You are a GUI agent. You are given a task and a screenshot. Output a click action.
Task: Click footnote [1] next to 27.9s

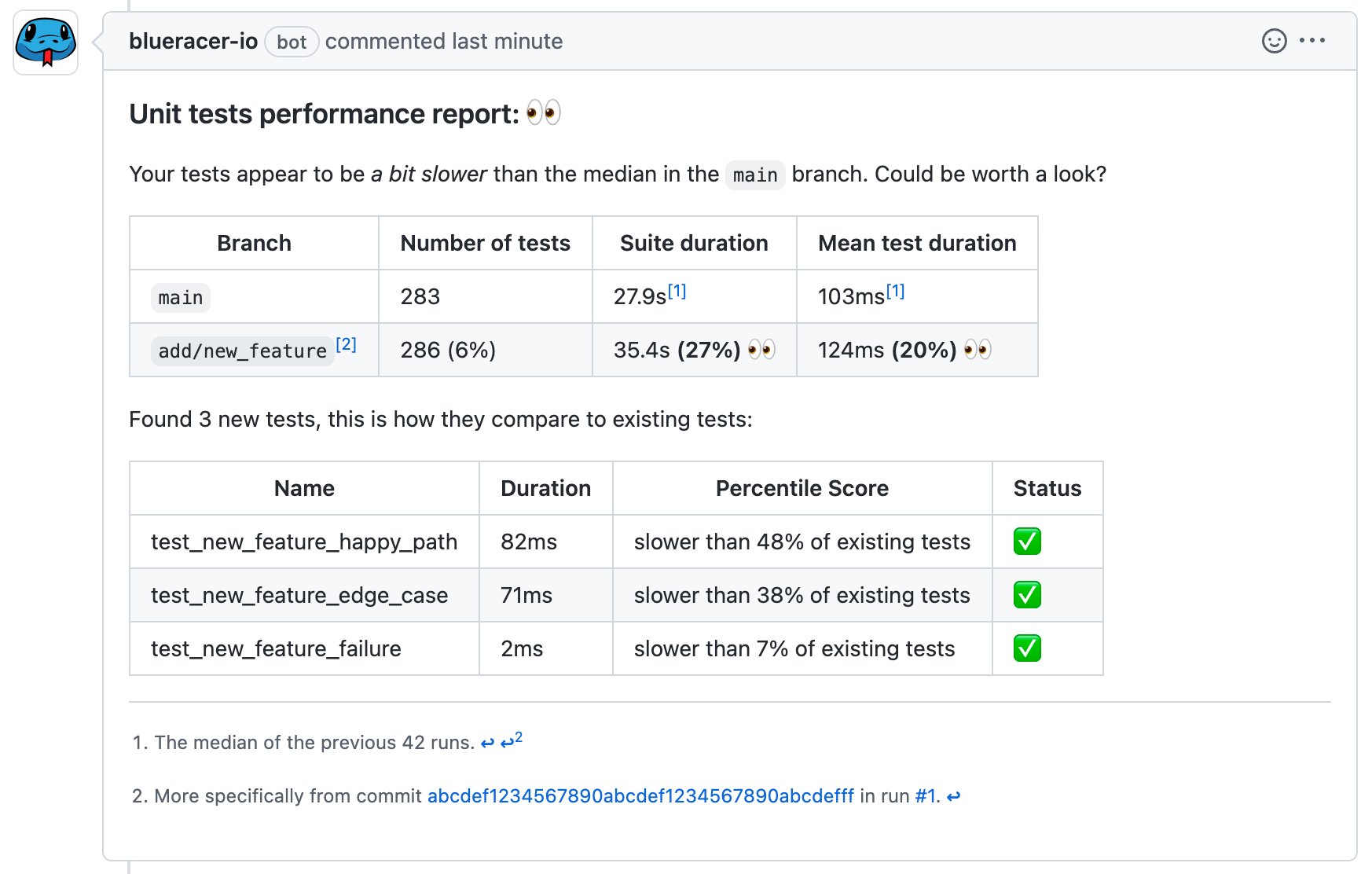tap(677, 292)
